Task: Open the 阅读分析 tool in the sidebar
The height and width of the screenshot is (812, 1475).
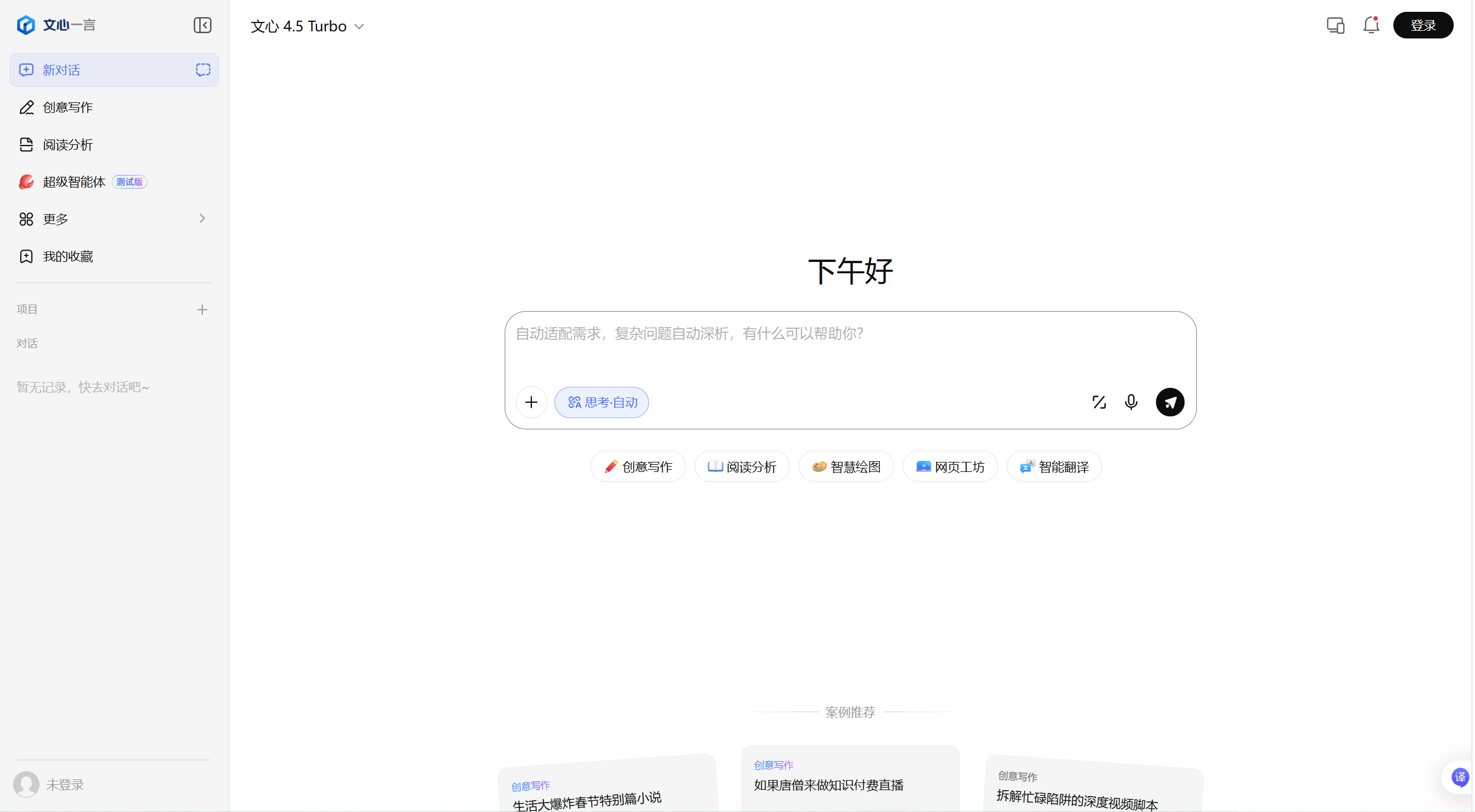Action: pos(67,144)
